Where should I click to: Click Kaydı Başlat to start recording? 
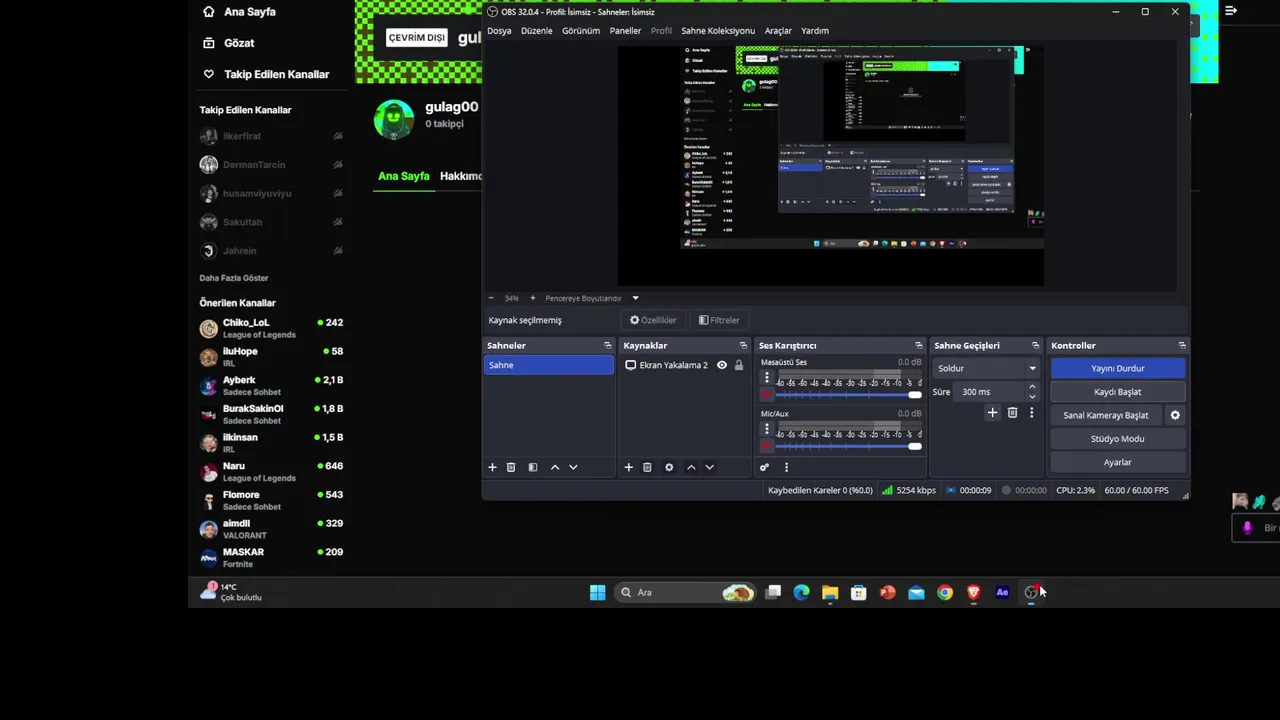tap(1117, 392)
